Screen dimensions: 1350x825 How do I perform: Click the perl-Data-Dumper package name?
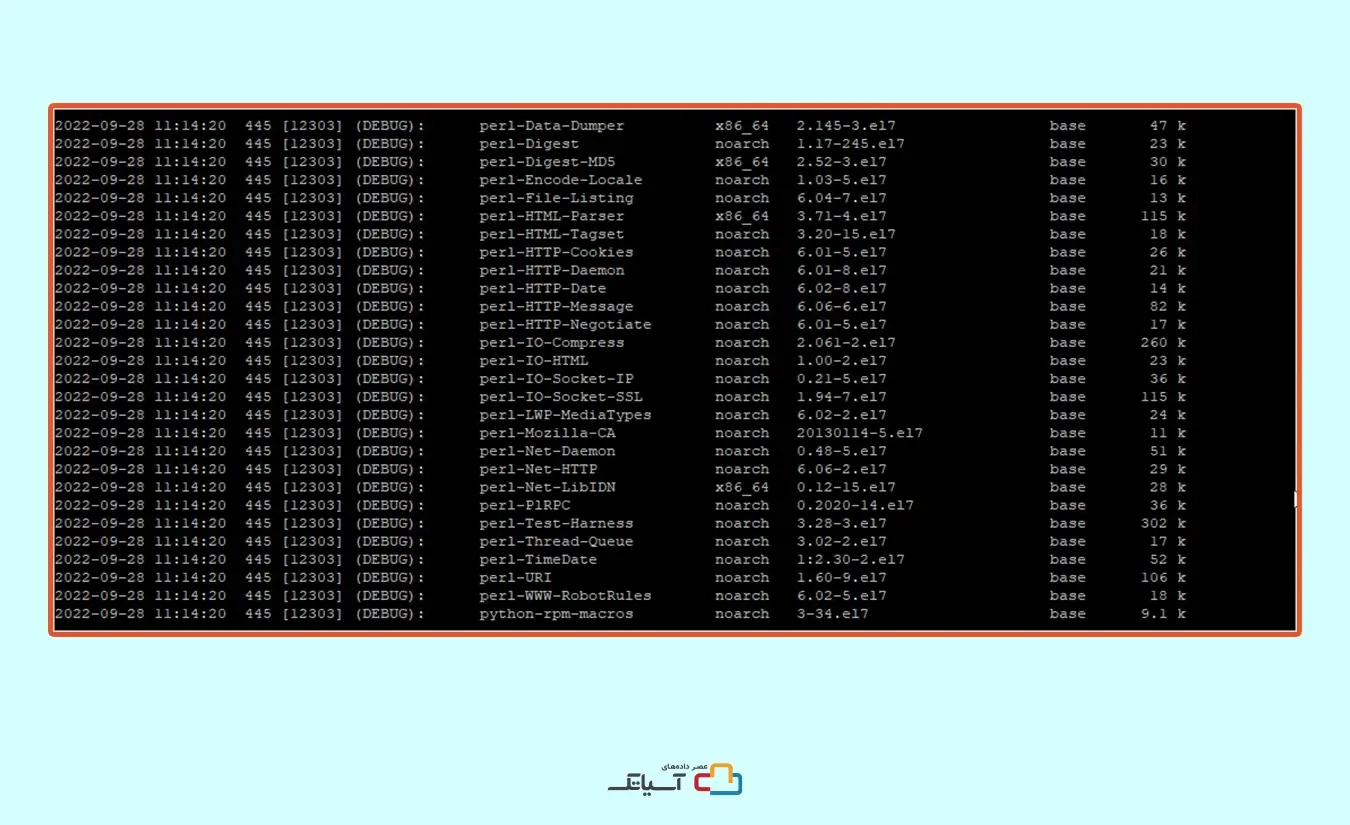tap(551, 126)
